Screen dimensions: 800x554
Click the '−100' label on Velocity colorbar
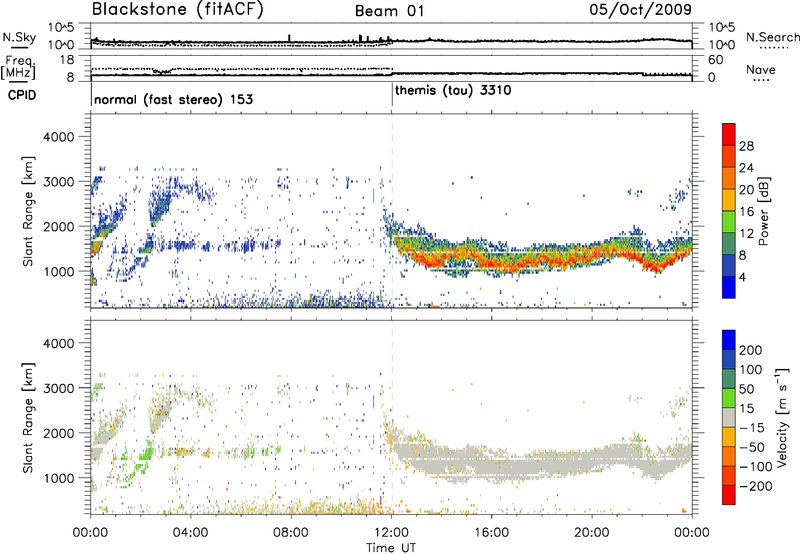[x=756, y=466]
